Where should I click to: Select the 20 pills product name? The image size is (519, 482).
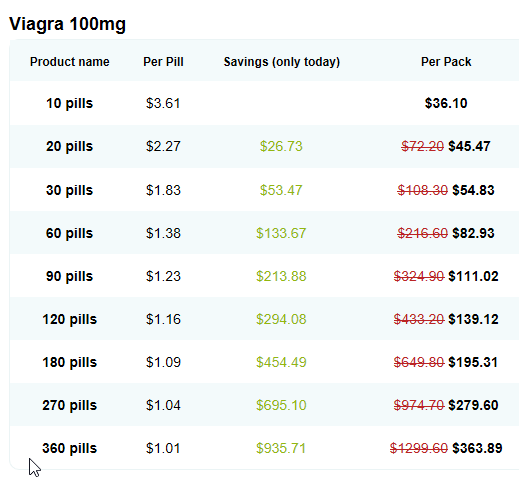pos(69,146)
